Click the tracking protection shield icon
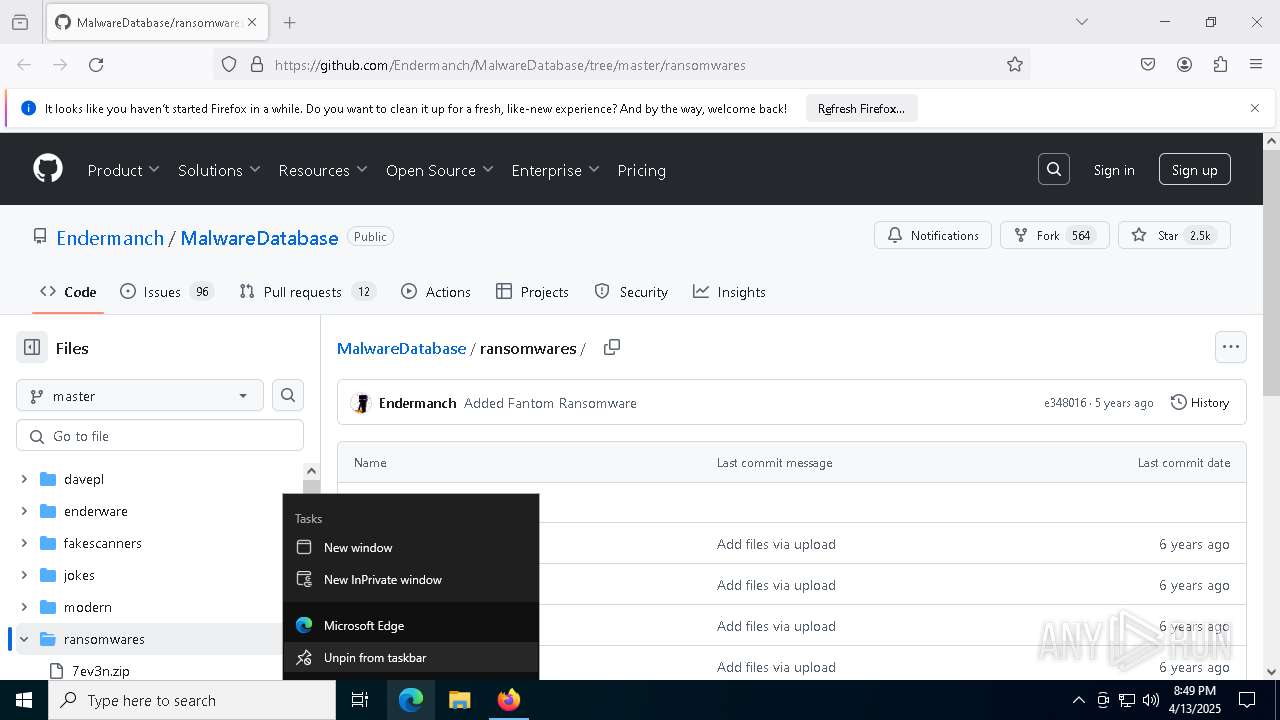1280x720 pixels. (229, 64)
